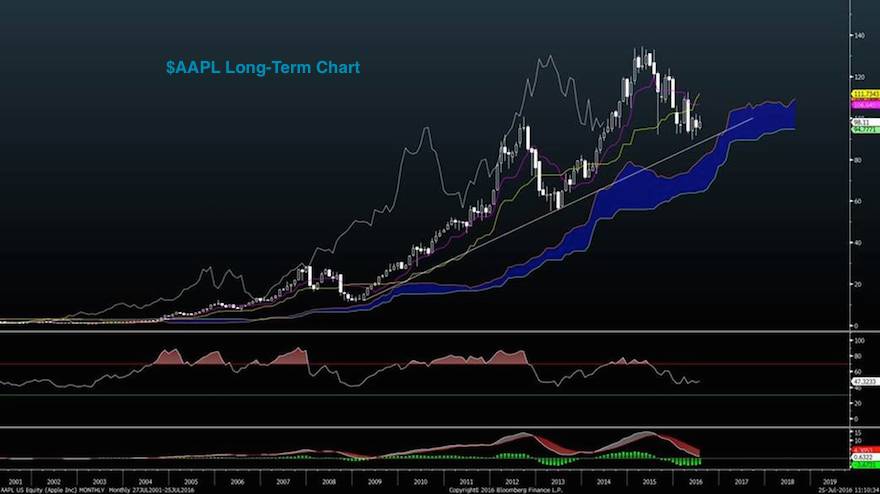Viewport: 880px width, 494px height.
Task: Click the white MACD value tag 0.6322
Action: click(x=863, y=458)
